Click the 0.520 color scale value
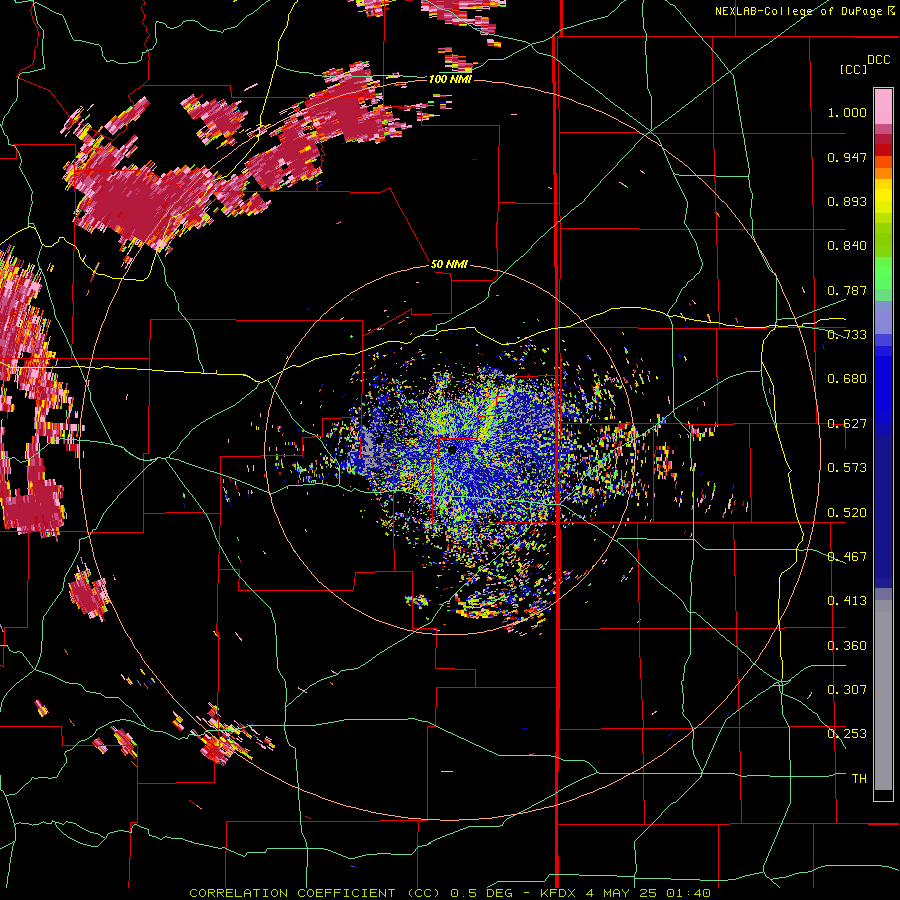This screenshot has height=900, width=900. [x=847, y=513]
